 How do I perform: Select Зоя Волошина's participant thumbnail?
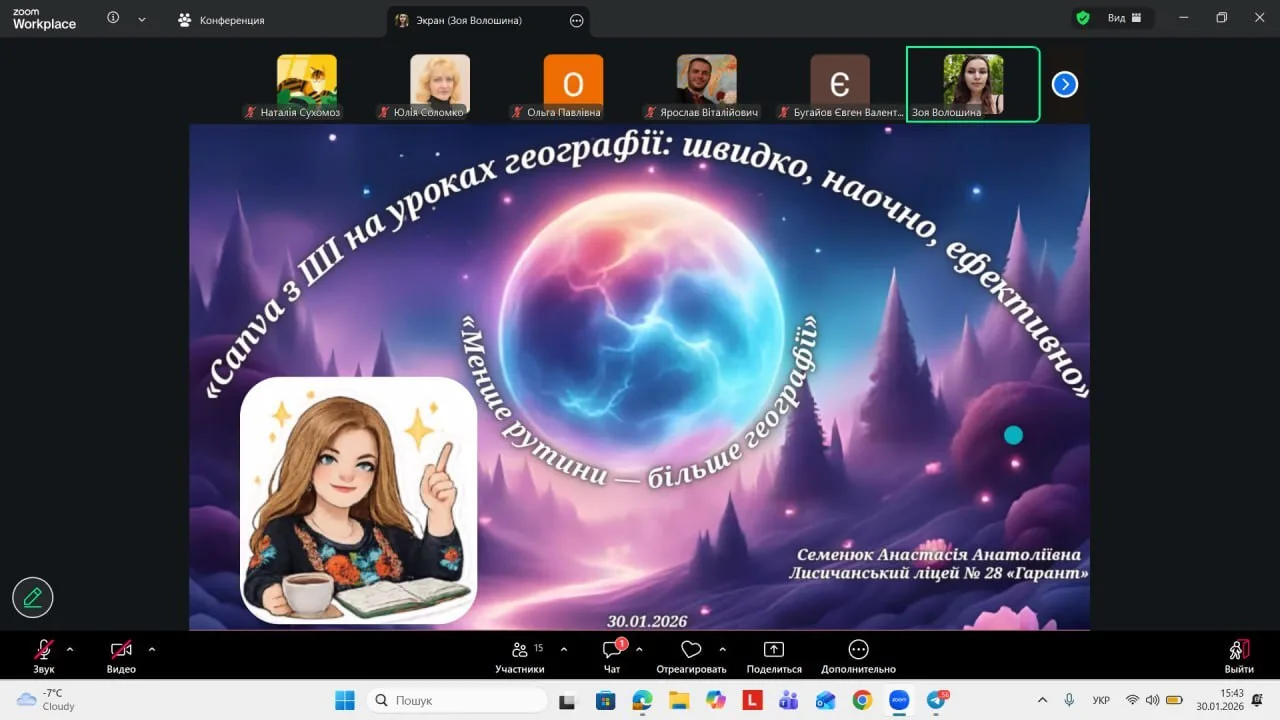973,85
